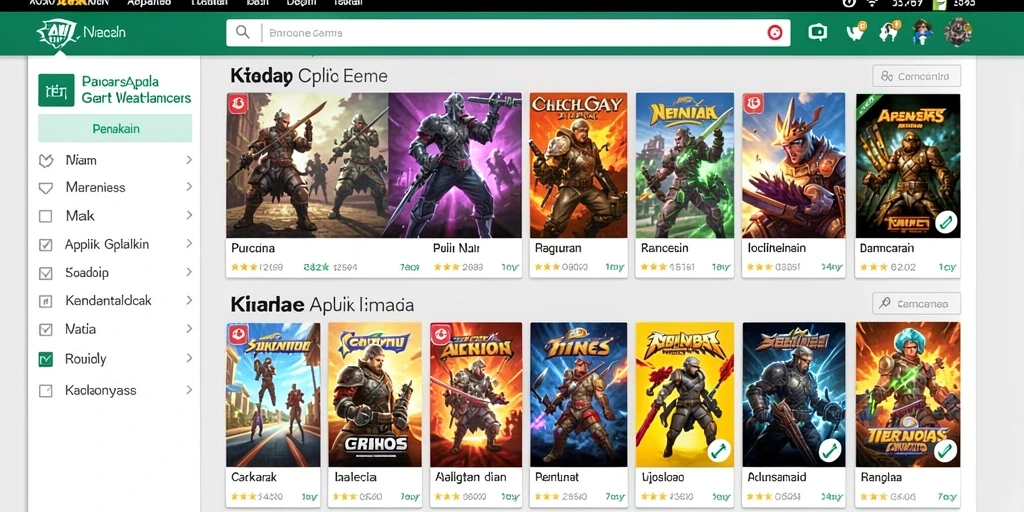This screenshot has height=512, width=1024.
Task: Expand the Niam category chevron
Action: [189, 160]
